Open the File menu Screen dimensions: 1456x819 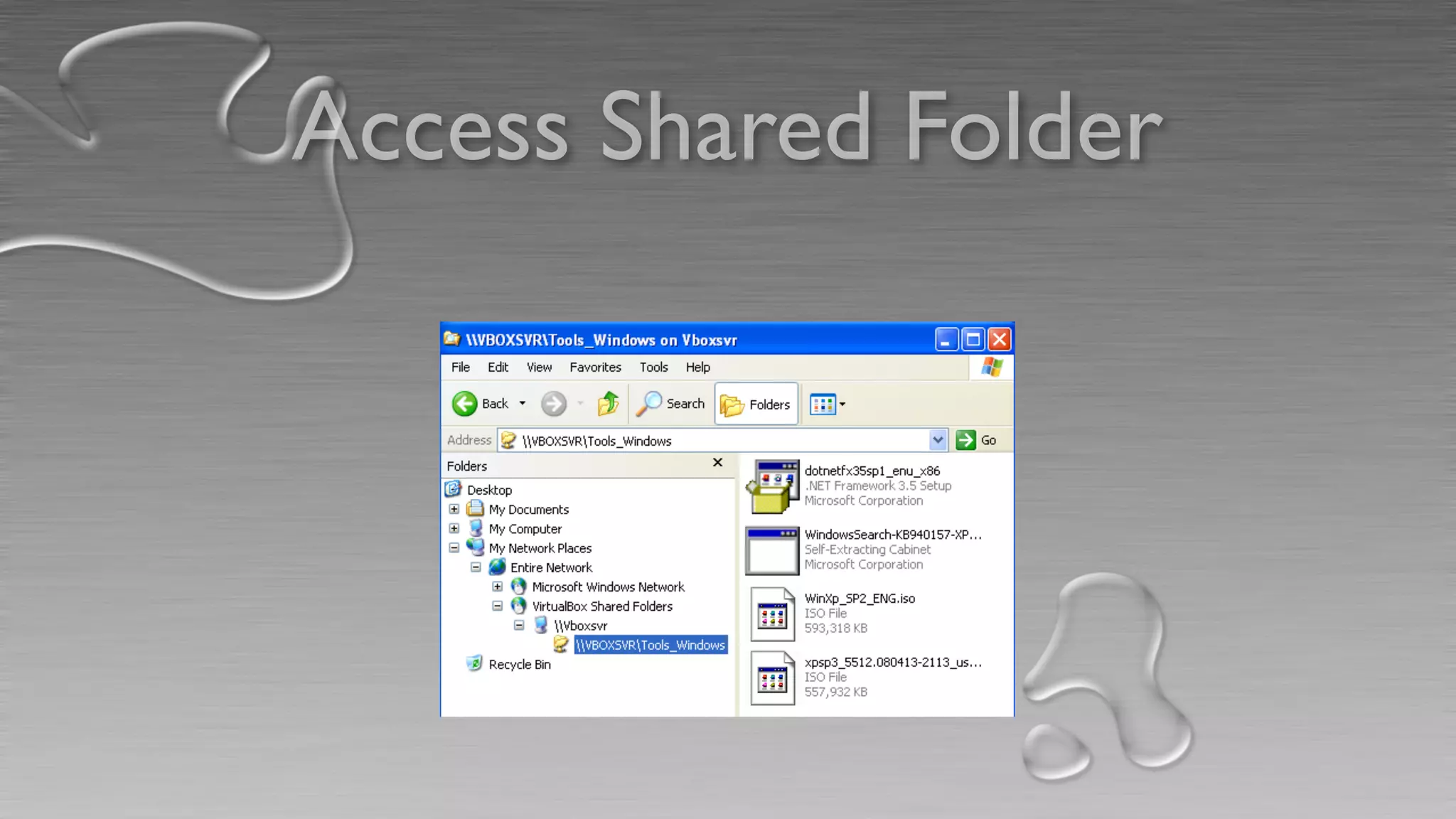[461, 368]
